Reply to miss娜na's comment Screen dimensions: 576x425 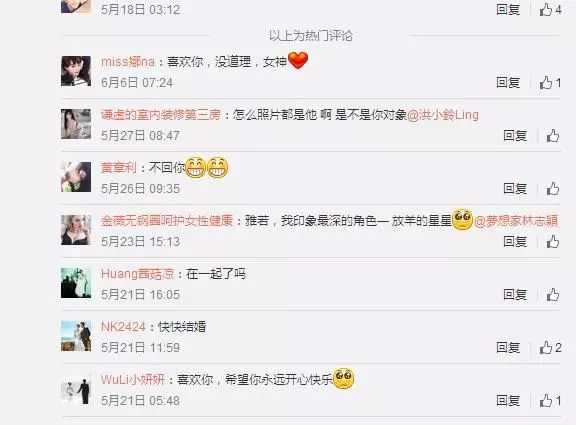coord(508,83)
